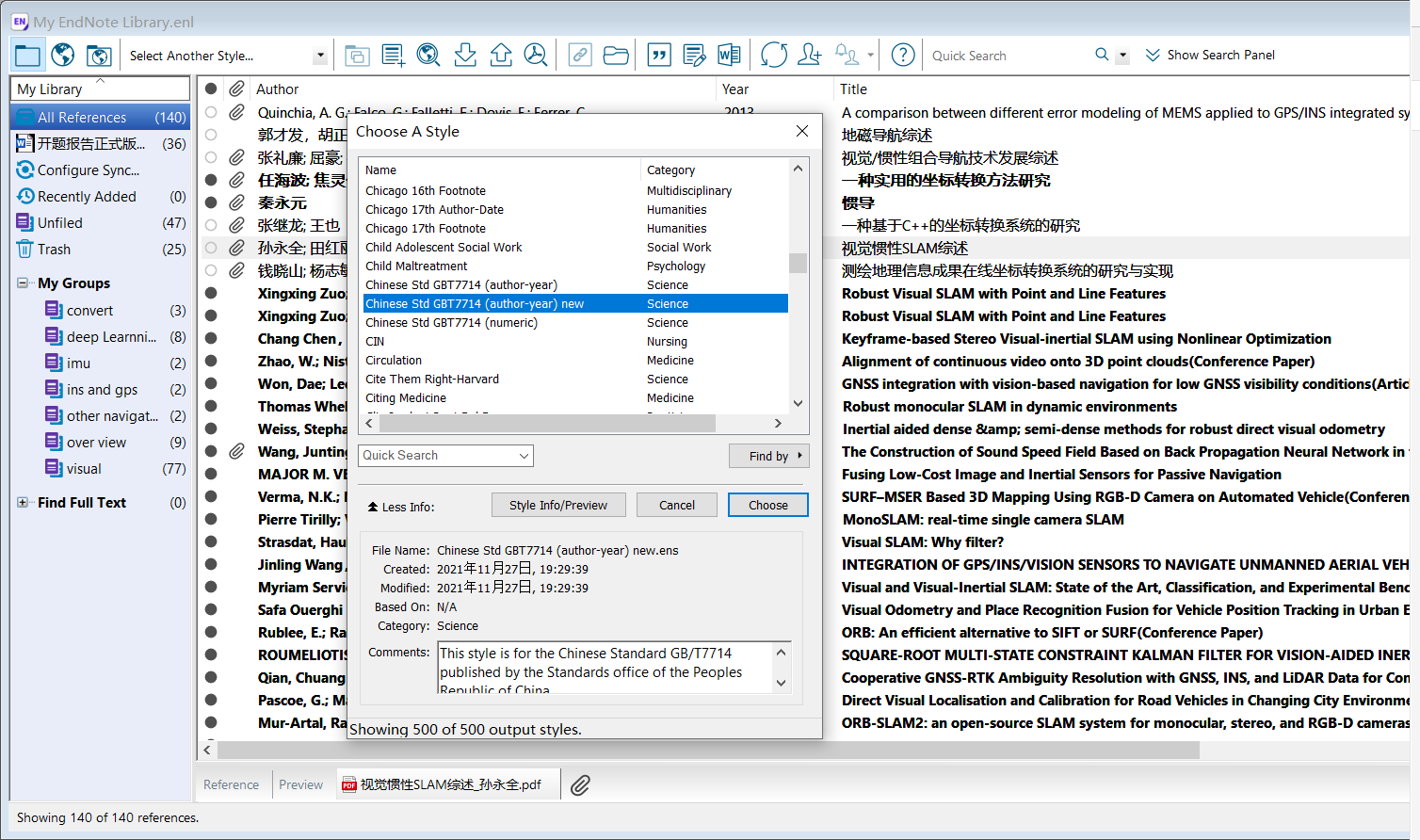Click the Quick Search magnifier icon
The image size is (1420, 840).
(x=1102, y=55)
